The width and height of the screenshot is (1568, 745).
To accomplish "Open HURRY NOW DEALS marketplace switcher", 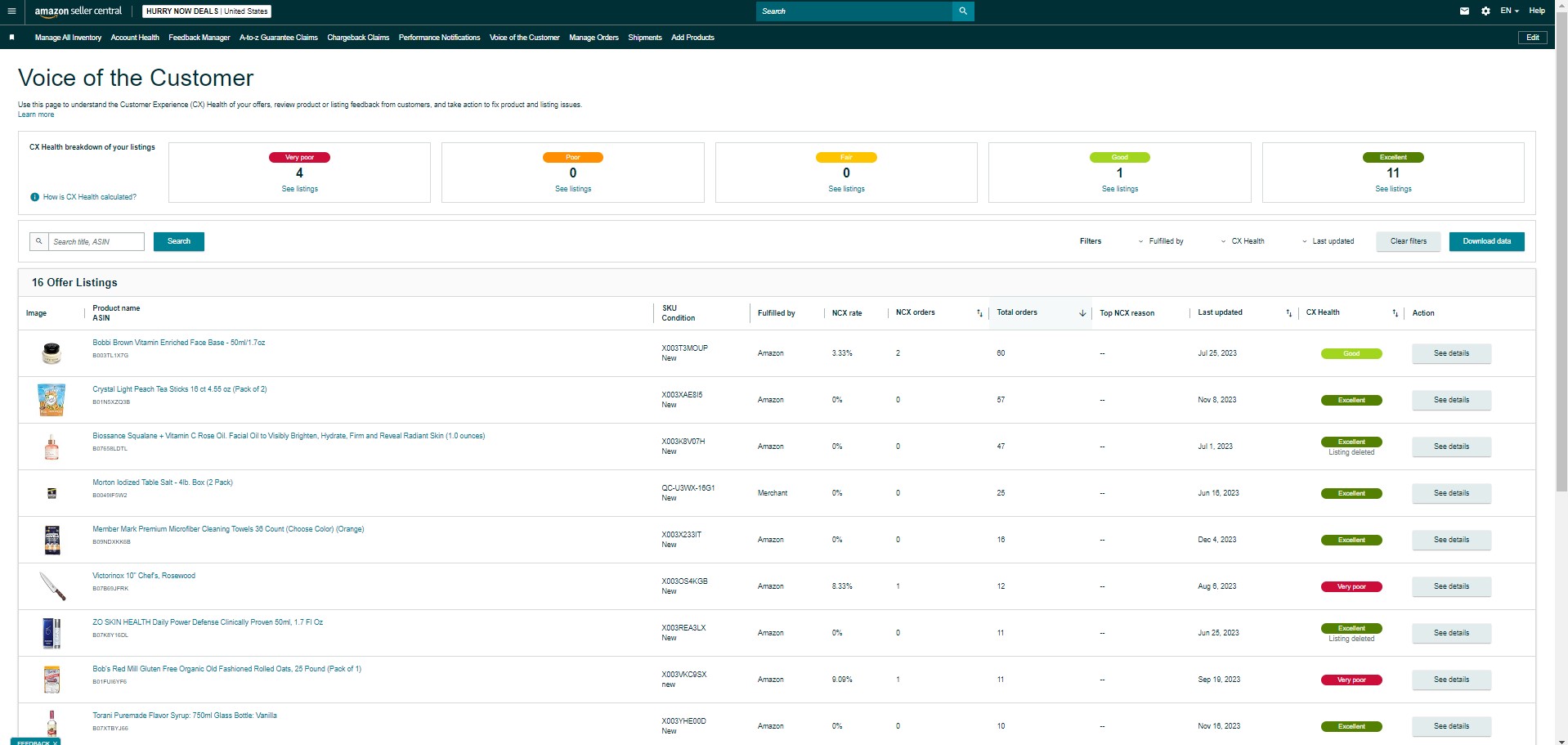I will (207, 11).
